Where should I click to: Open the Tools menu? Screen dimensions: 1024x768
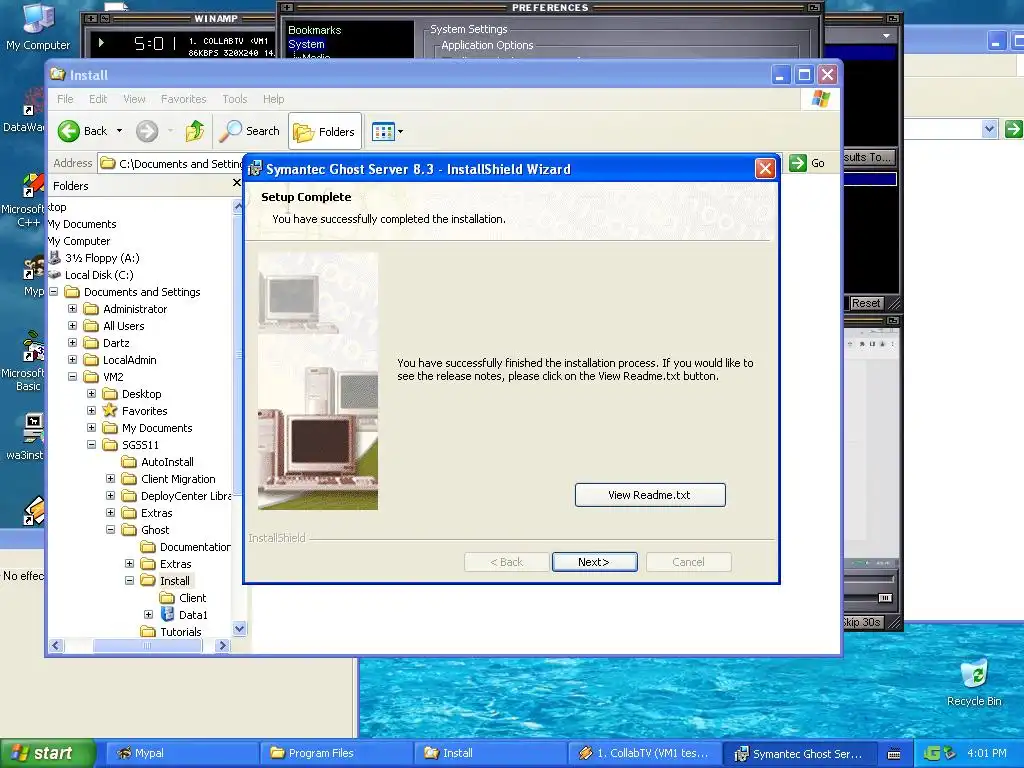[x=234, y=99]
